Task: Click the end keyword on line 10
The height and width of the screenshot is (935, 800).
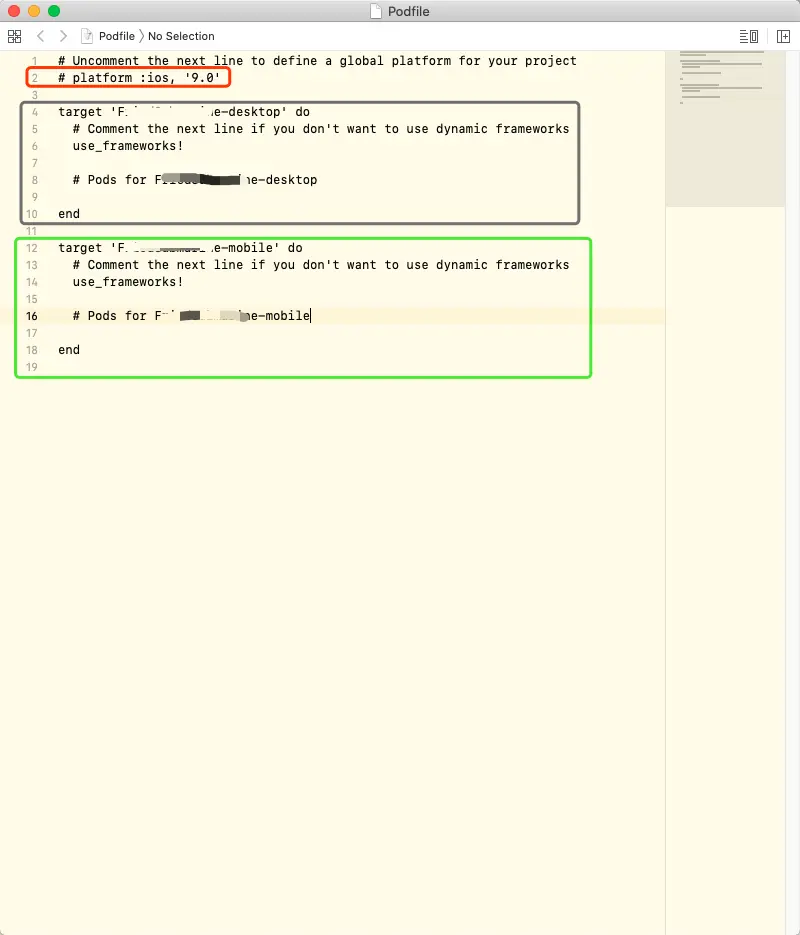Action: [69, 213]
